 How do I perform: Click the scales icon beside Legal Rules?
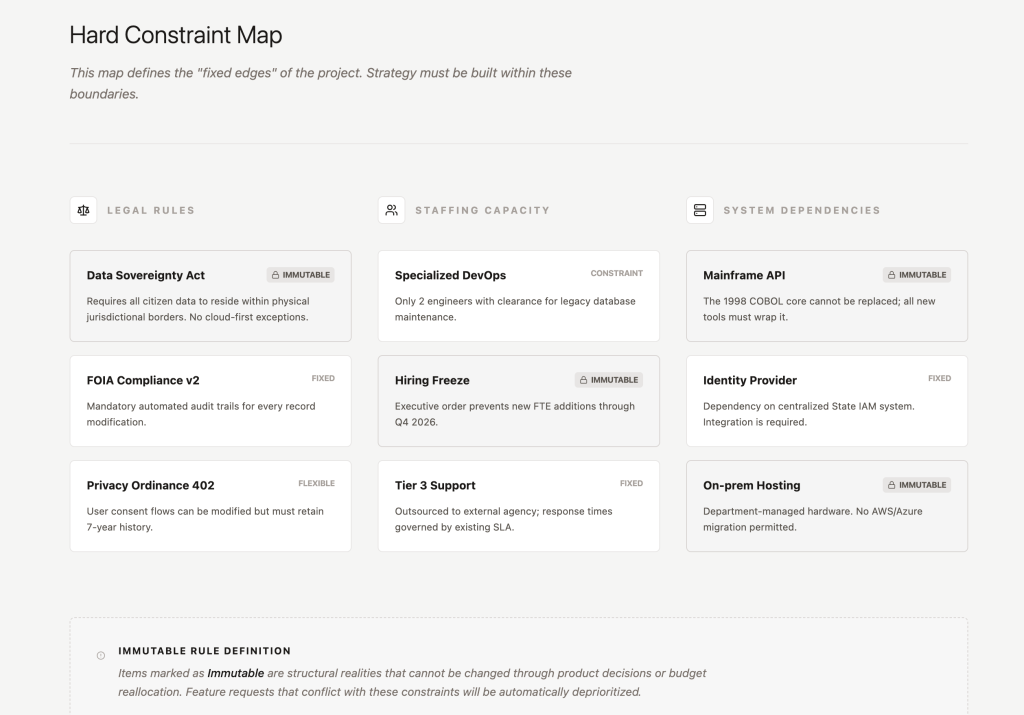(x=83, y=210)
